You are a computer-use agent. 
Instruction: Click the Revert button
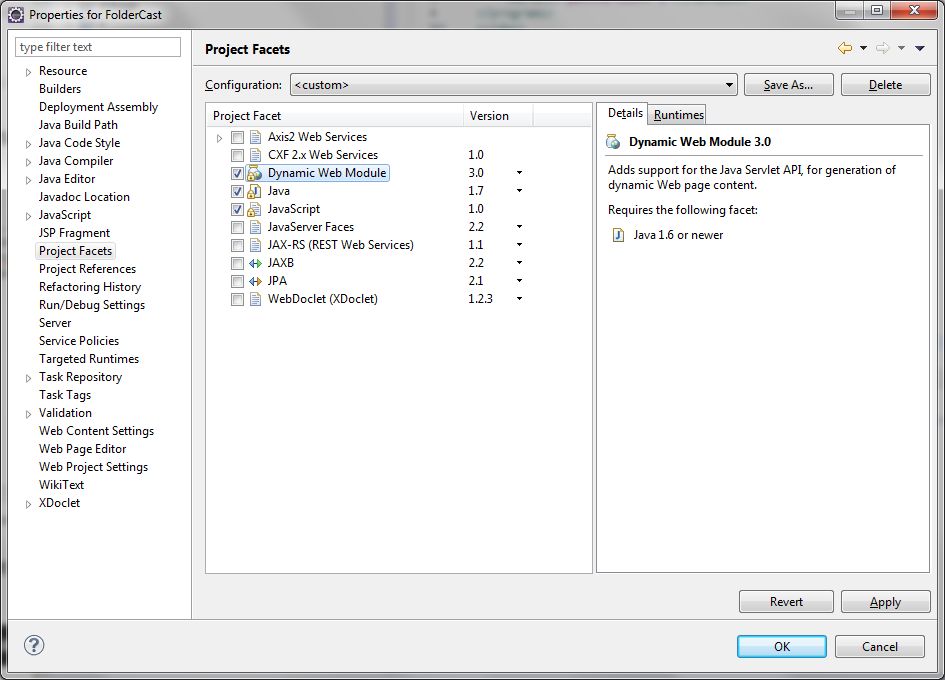(786, 602)
